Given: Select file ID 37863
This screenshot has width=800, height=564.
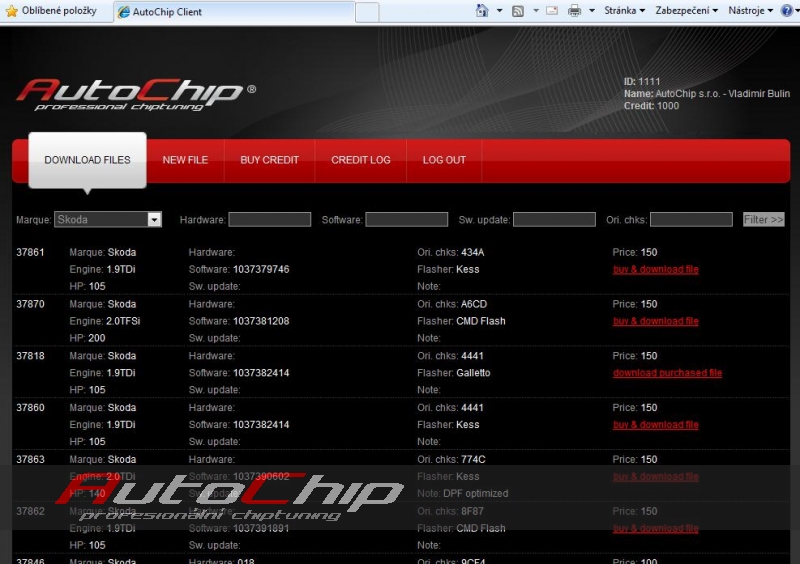Looking at the screenshot, I should click(30, 459).
